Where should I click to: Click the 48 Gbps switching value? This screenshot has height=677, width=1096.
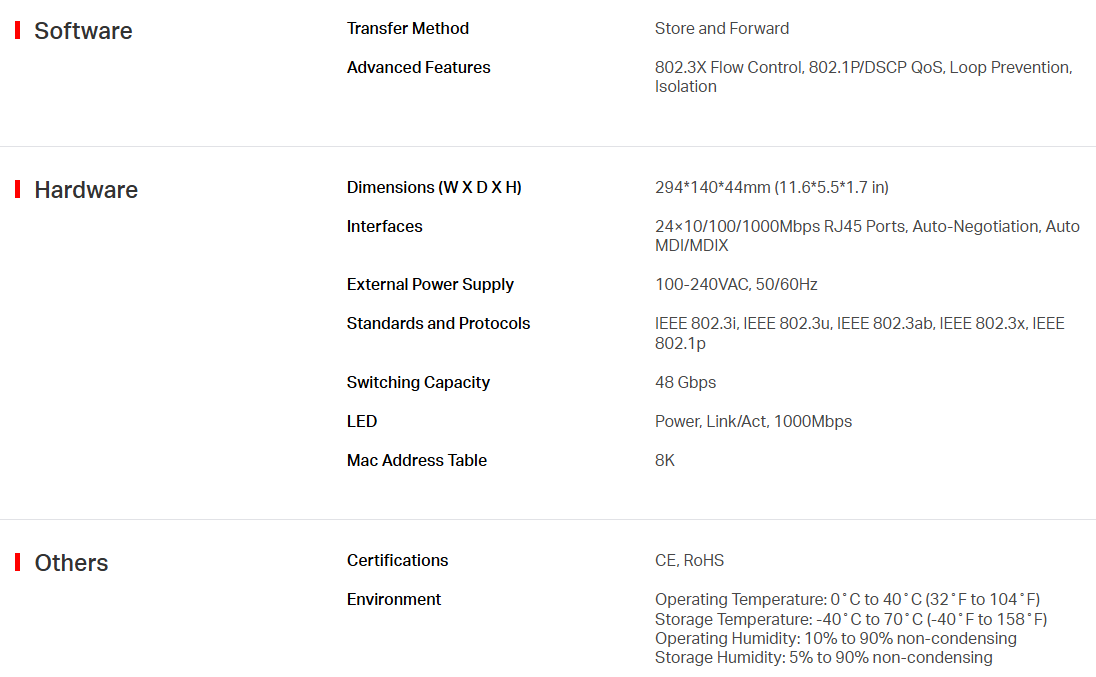tap(686, 383)
